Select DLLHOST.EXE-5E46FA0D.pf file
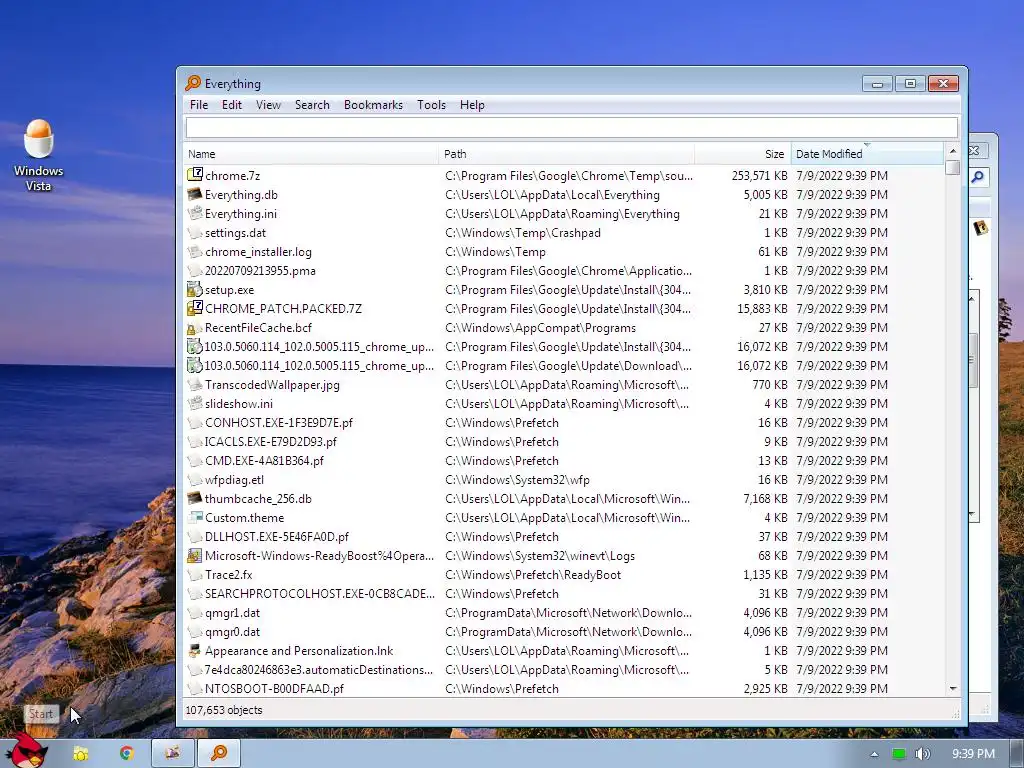1024x768 pixels. (276, 537)
